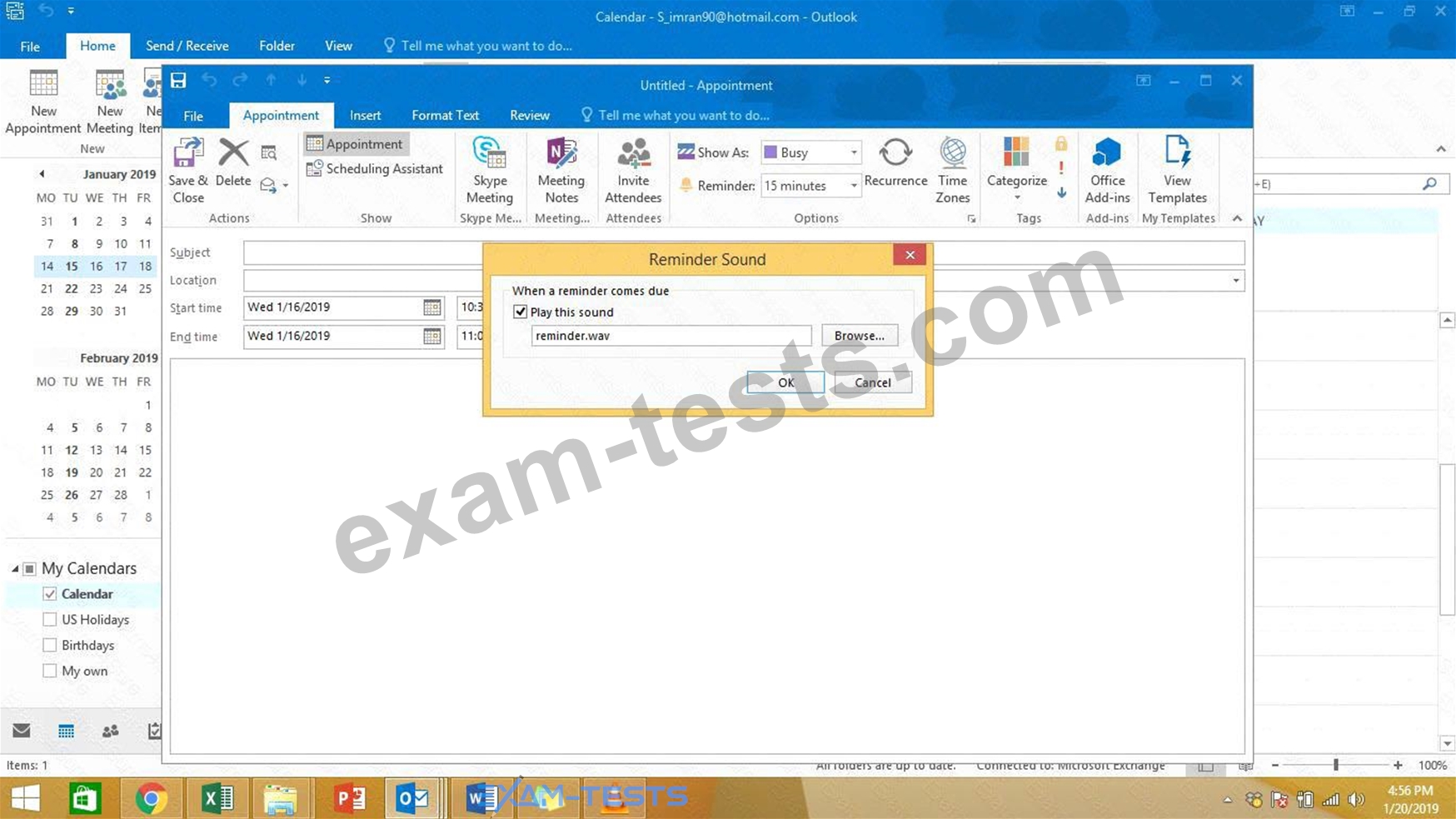The width and height of the screenshot is (1456, 819).
Task: Switch to Mail view in navigation bar
Action: (x=22, y=731)
